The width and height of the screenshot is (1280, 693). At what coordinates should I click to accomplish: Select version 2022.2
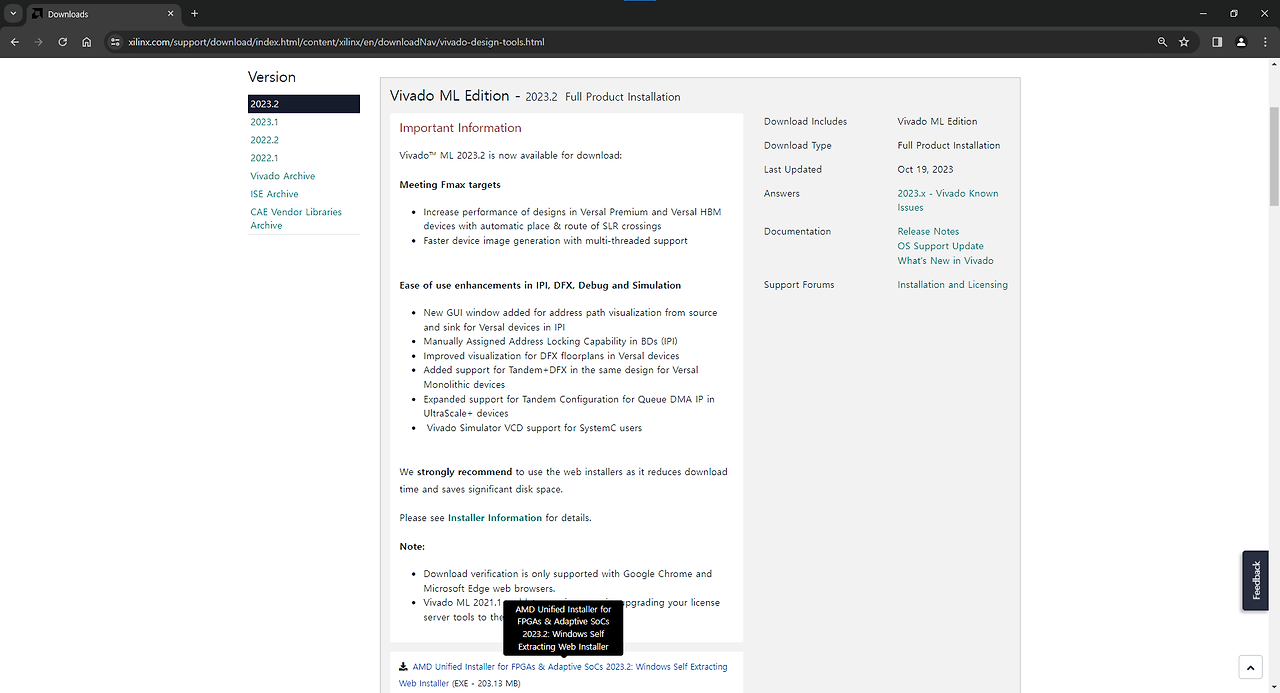(x=264, y=140)
